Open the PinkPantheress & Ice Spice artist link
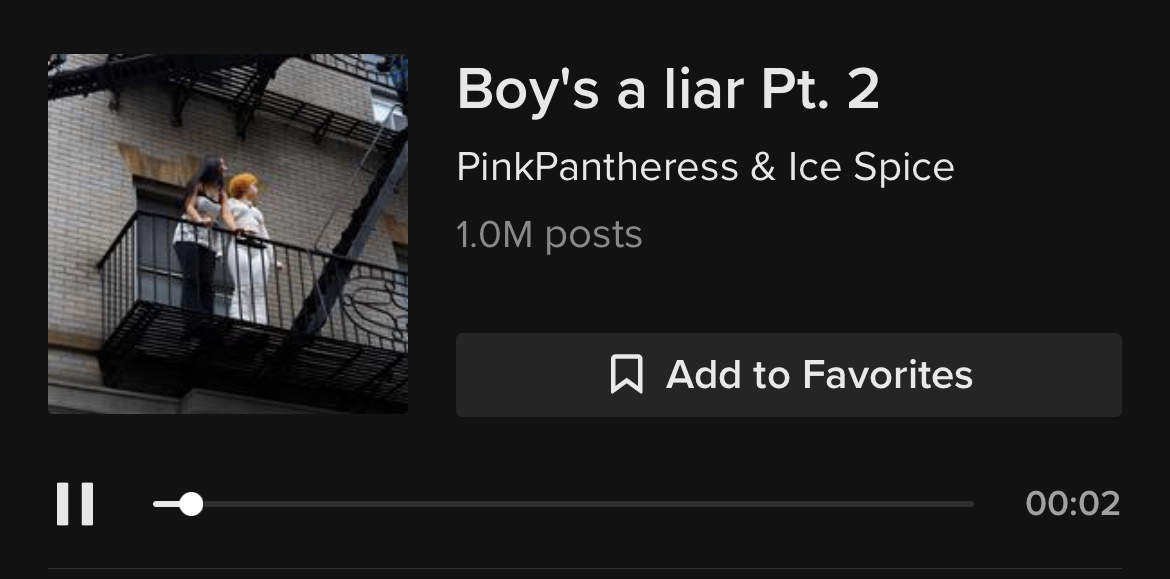 [x=705, y=166]
